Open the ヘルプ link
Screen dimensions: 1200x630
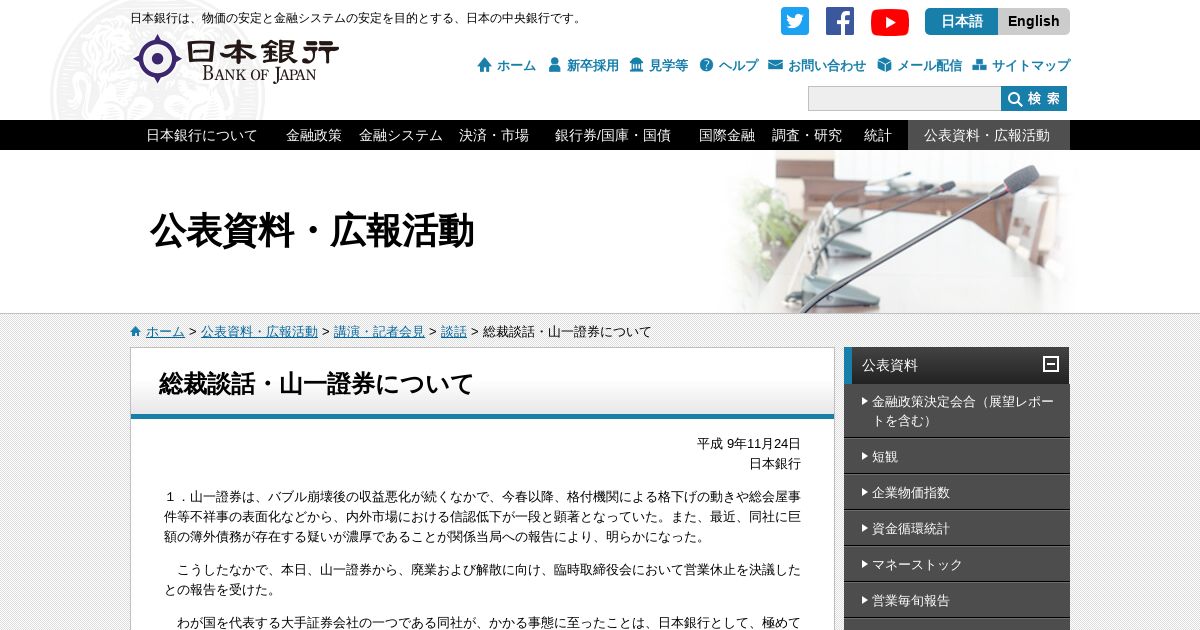click(739, 65)
